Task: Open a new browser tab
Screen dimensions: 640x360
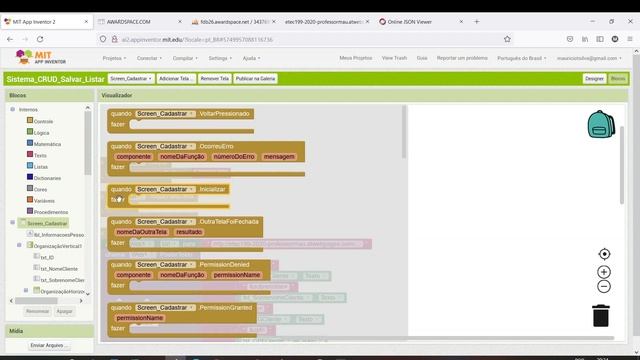Action: [477, 22]
